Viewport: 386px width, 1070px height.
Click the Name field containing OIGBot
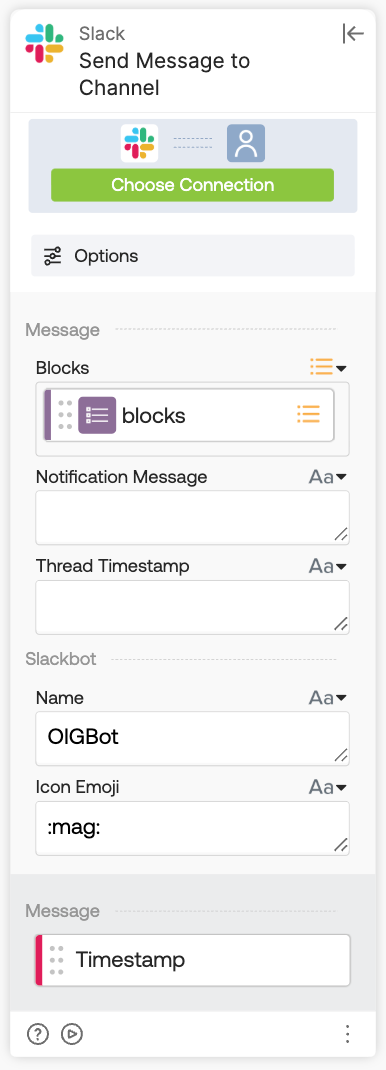[192, 739]
